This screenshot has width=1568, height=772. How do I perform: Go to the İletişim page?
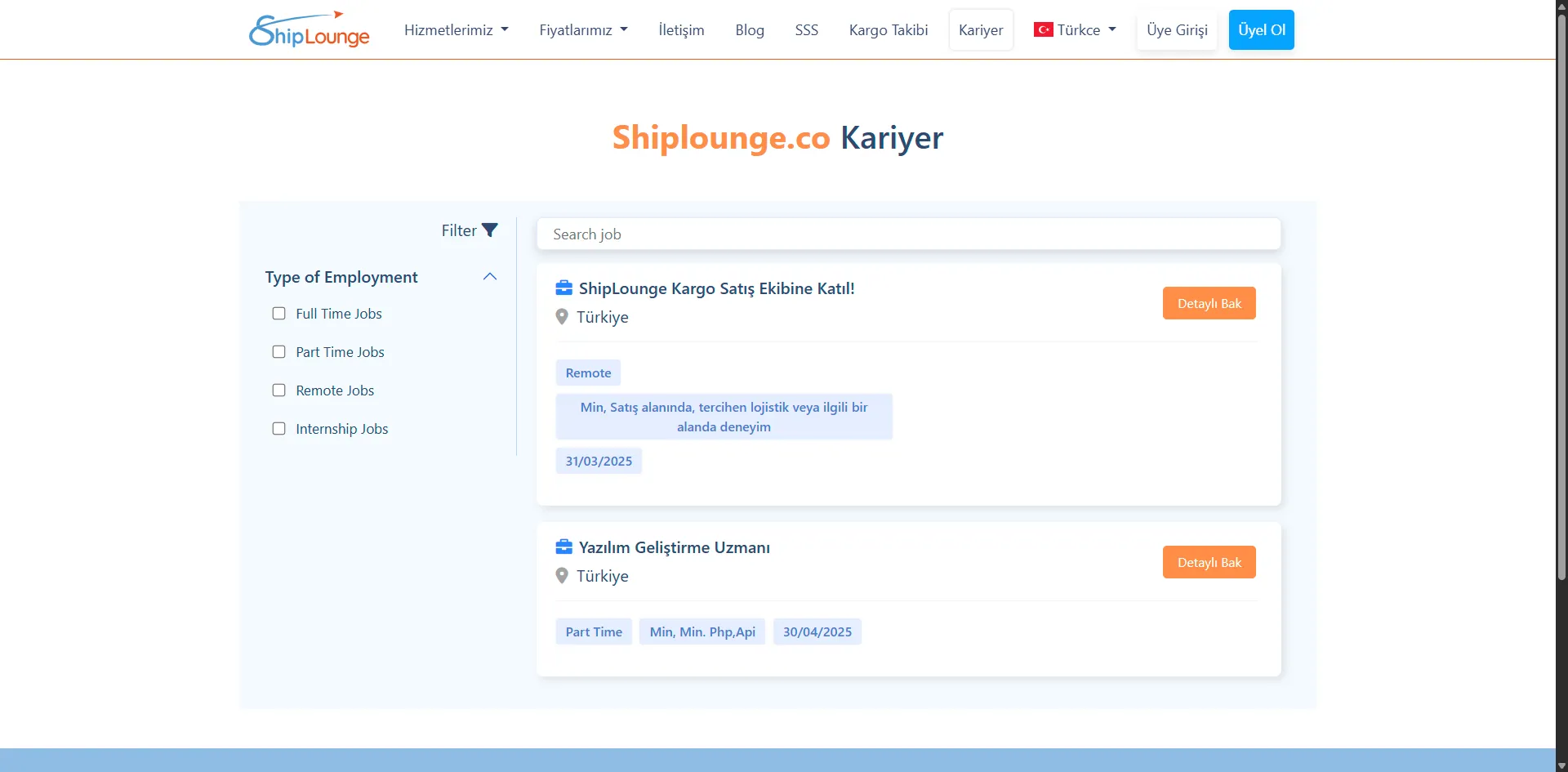681,30
